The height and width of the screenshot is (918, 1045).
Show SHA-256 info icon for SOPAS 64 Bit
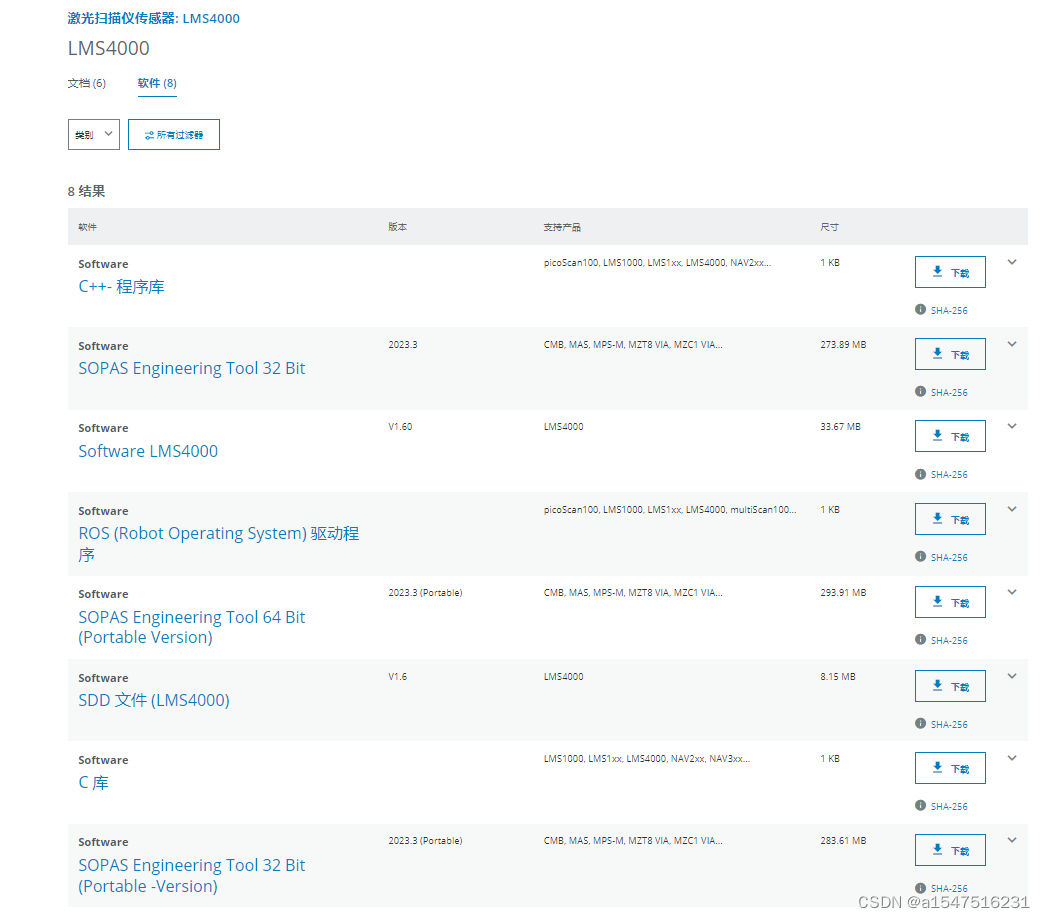click(x=920, y=639)
